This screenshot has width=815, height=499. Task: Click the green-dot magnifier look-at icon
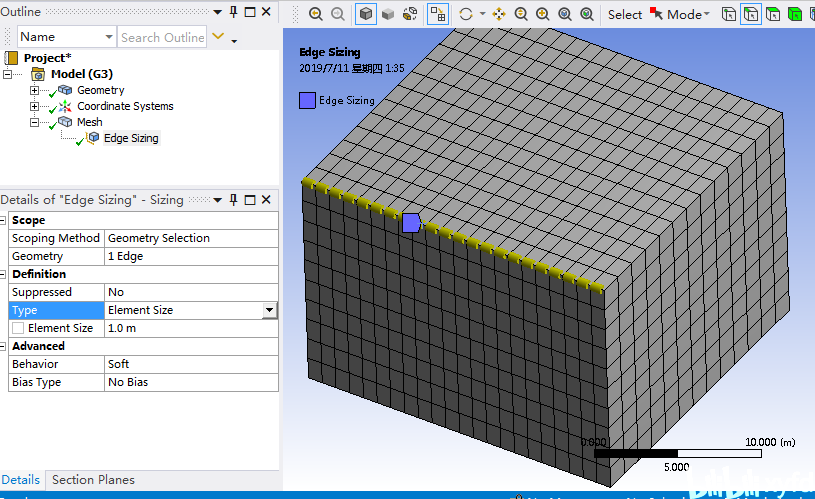pyautogui.click(x=587, y=14)
